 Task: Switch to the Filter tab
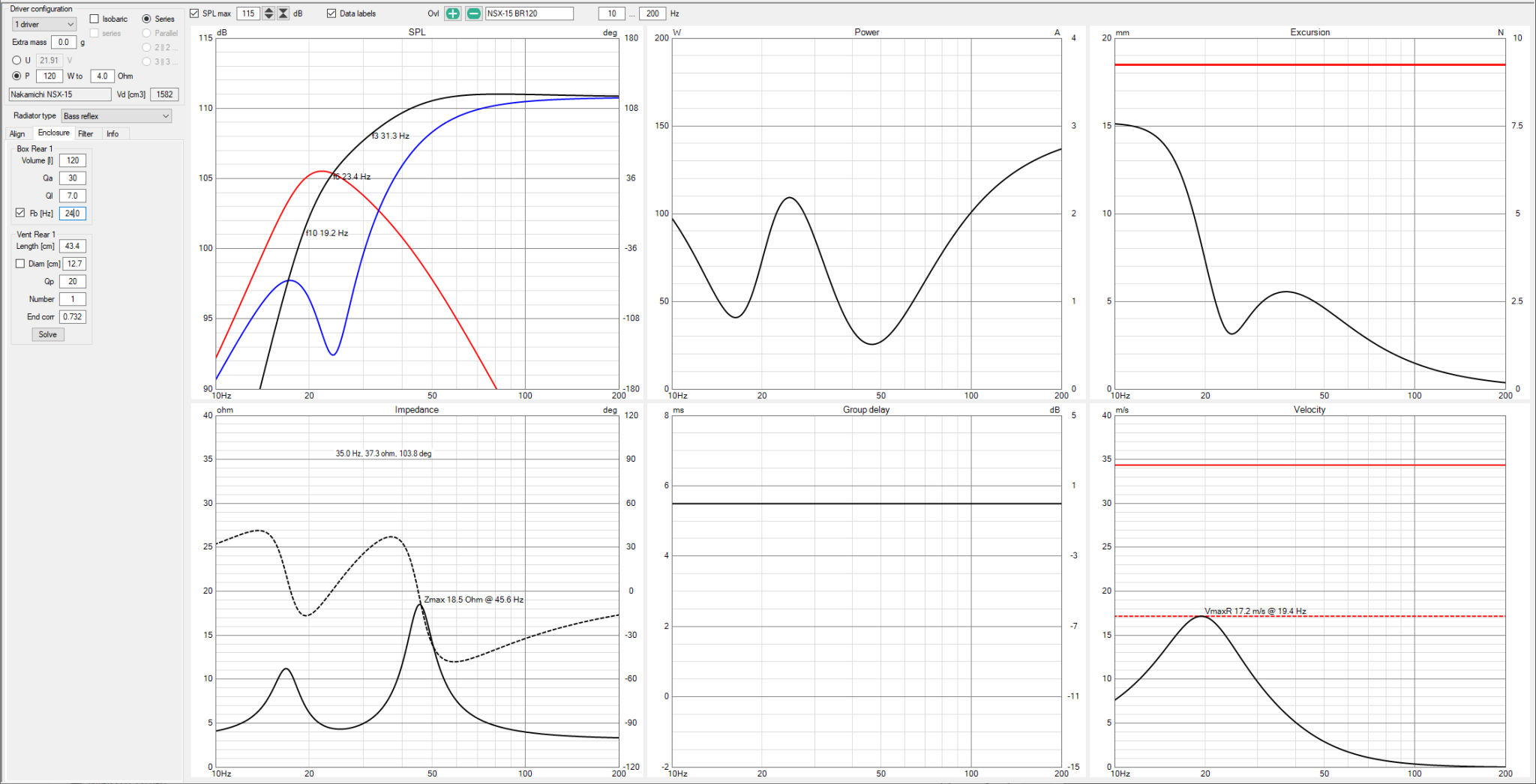click(x=85, y=133)
